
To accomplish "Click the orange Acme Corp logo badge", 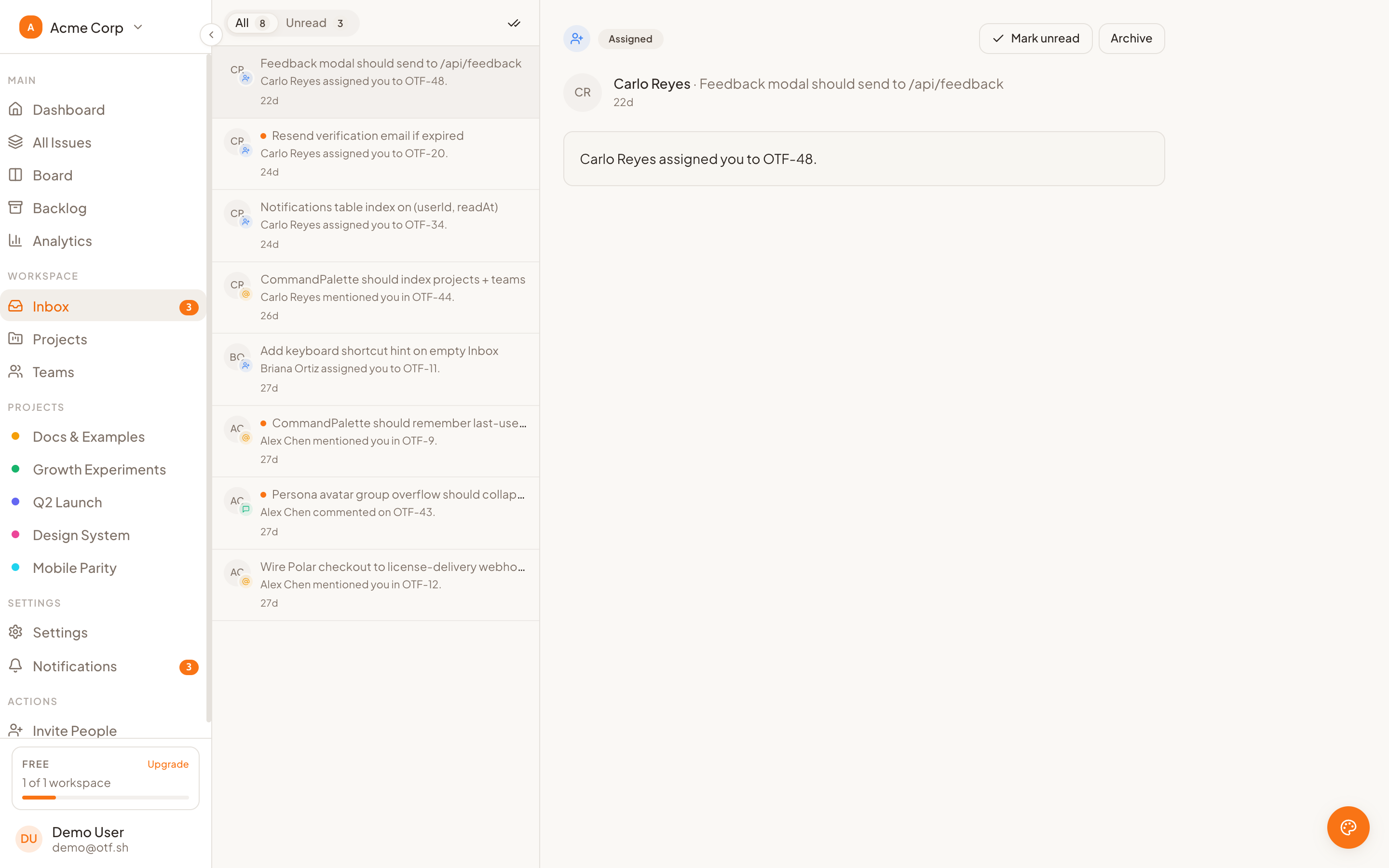I will [31, 27].
